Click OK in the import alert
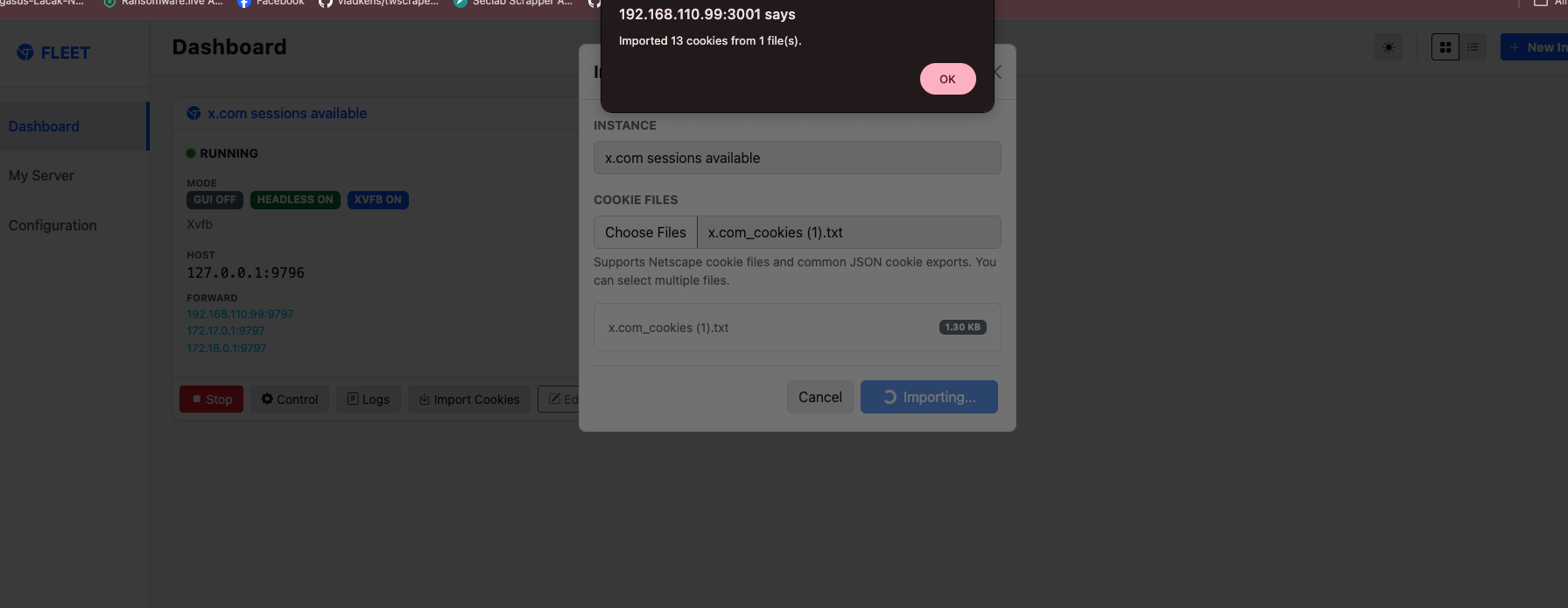The width and height of the screenshot is (1568, 608). point(947,79)
